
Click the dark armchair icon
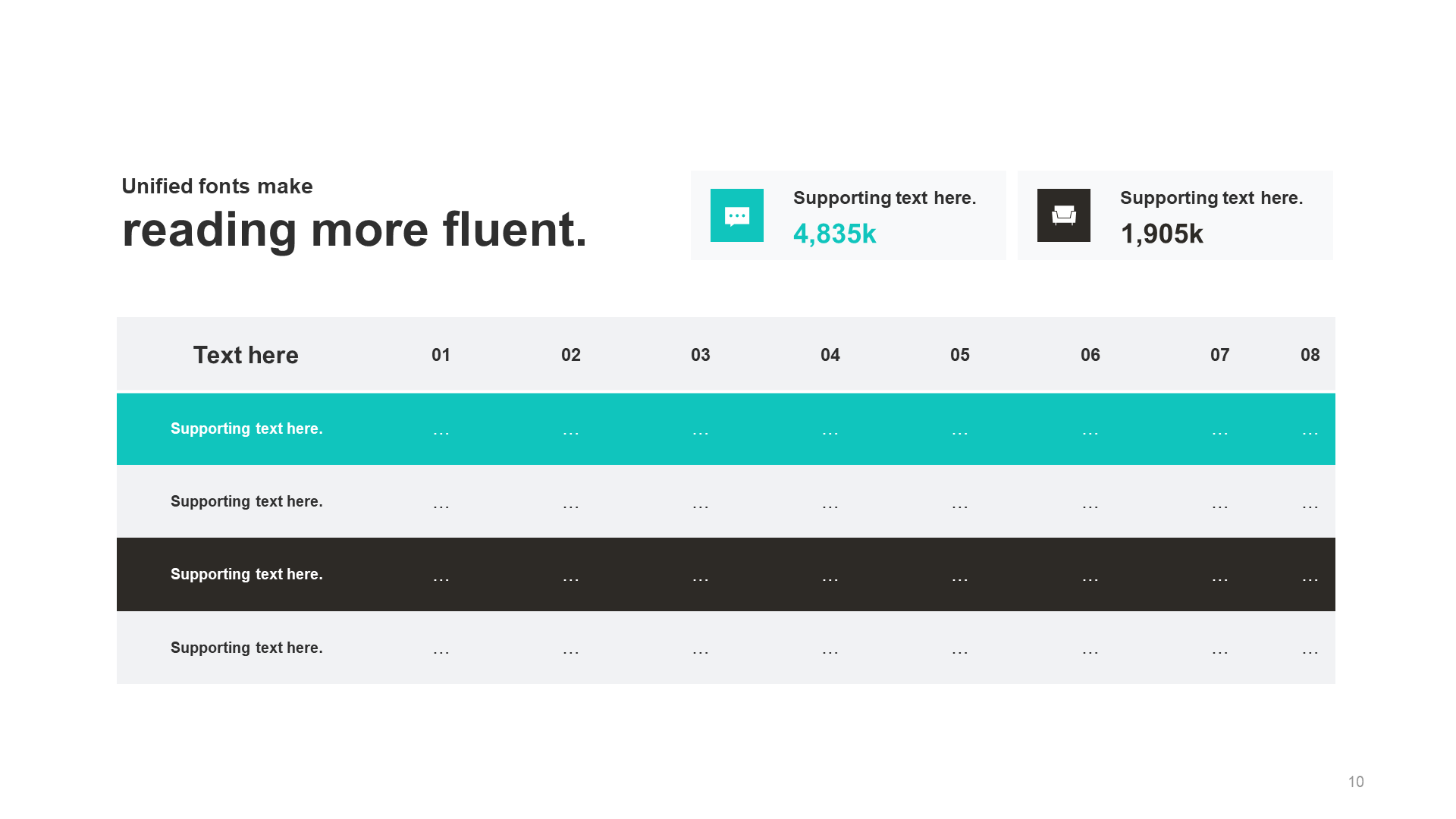(1063, 215)
